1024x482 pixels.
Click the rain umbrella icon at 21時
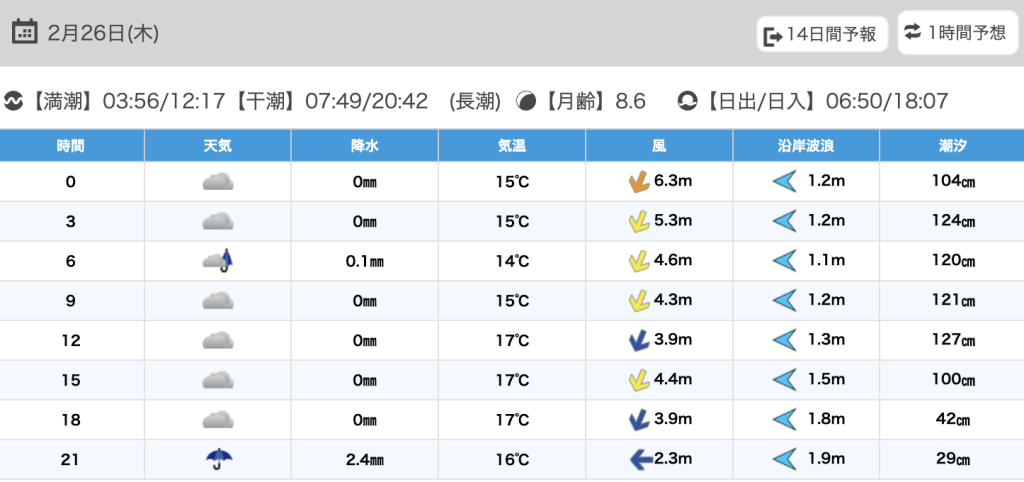click(218, 459)
